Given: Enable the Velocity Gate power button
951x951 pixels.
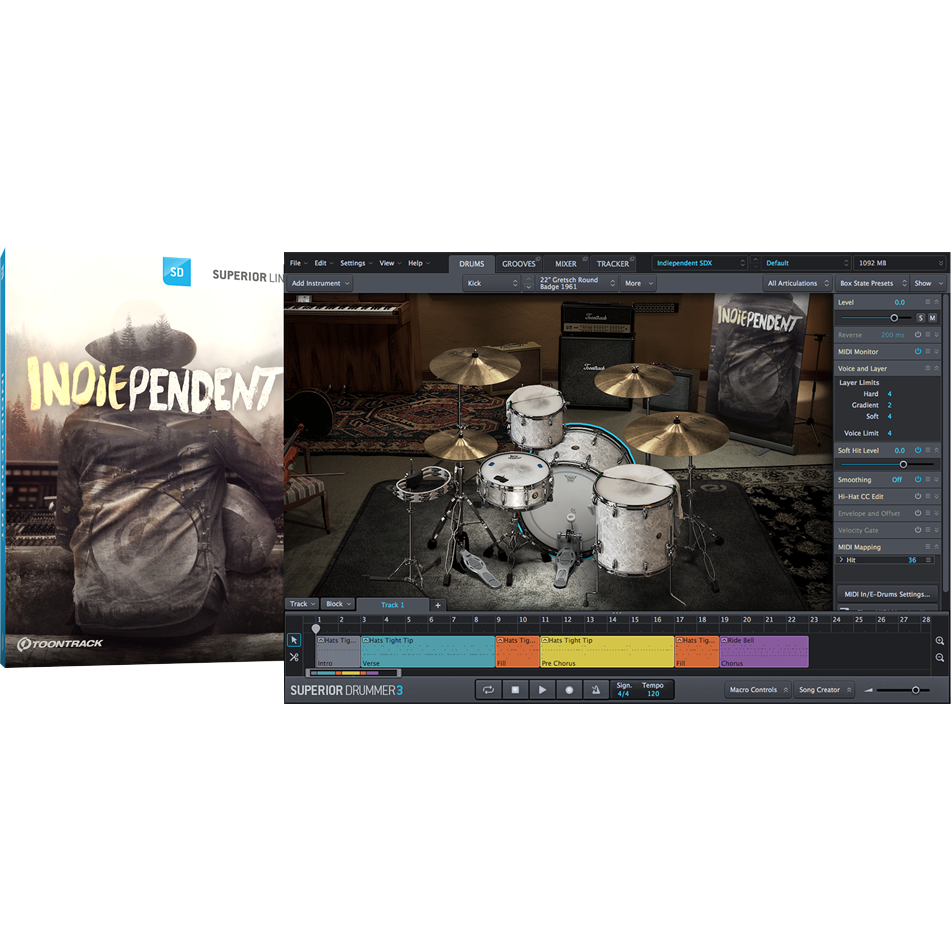Looking at the screenshot, I should (x=918, y=530).
